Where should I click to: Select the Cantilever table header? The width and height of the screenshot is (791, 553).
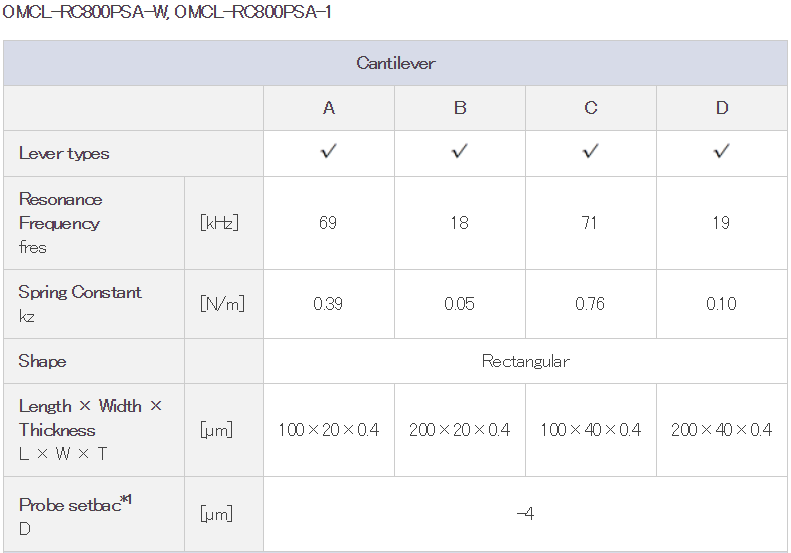[x=396, y=63]
